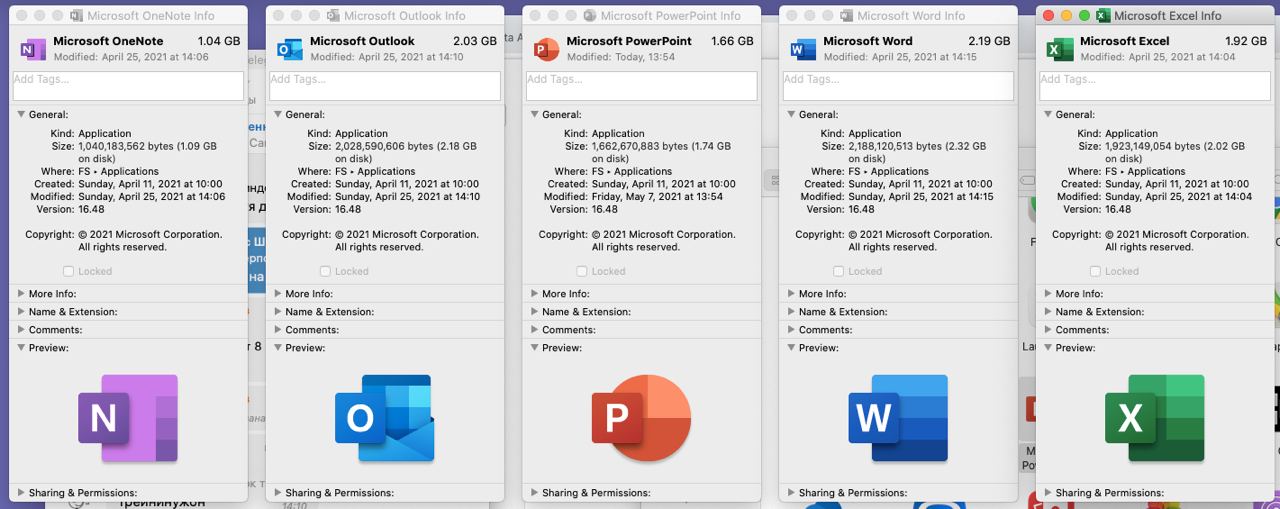The height and width of the screenshot is (509, 1280).
Task: Click the large PowerPoint preview icon
Action: [641, 418]
